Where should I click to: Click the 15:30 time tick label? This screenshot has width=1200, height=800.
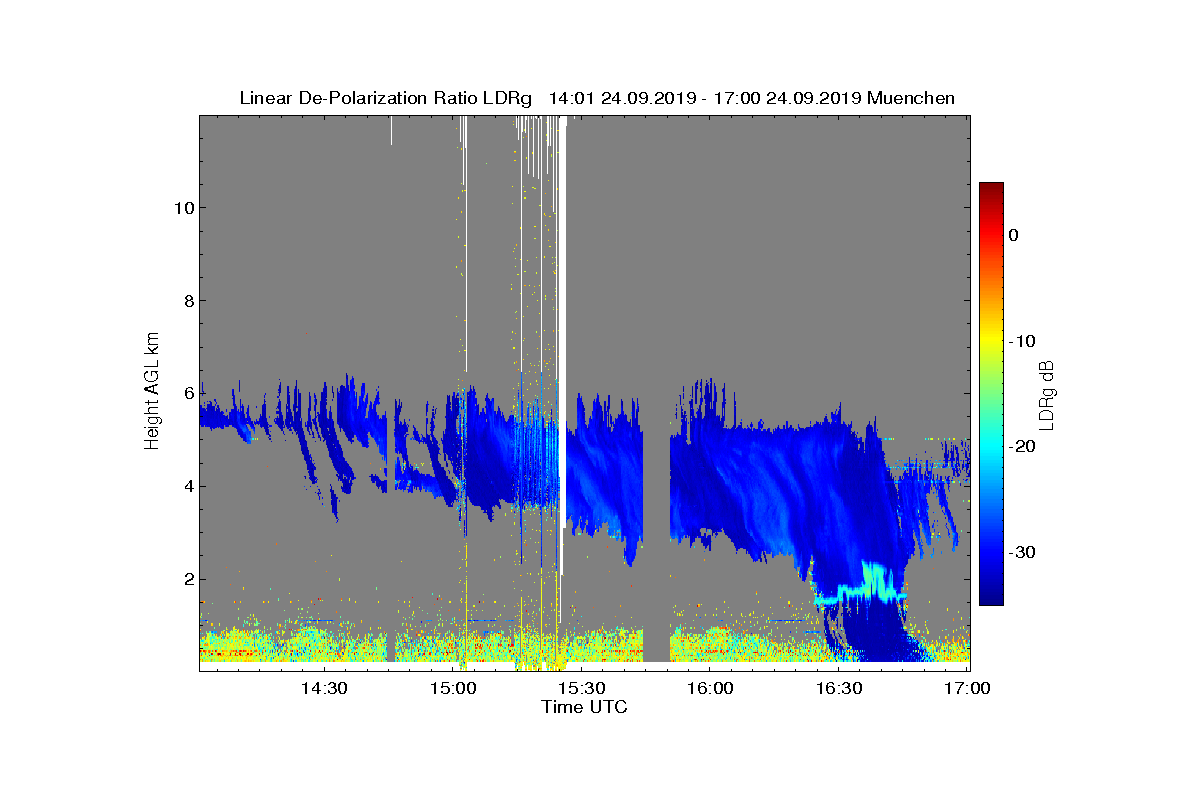pos(582,689)
